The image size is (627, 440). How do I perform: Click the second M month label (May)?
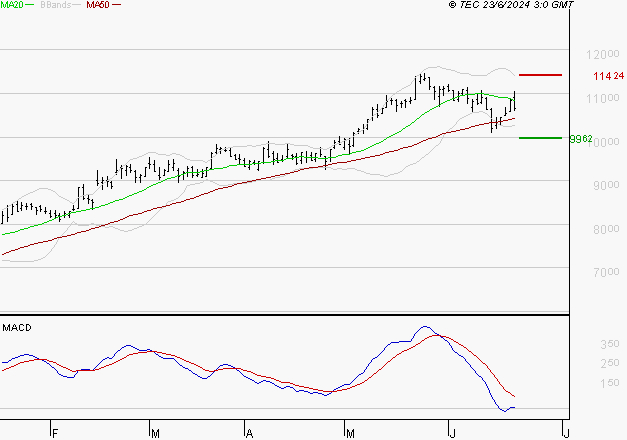(350, 434)
